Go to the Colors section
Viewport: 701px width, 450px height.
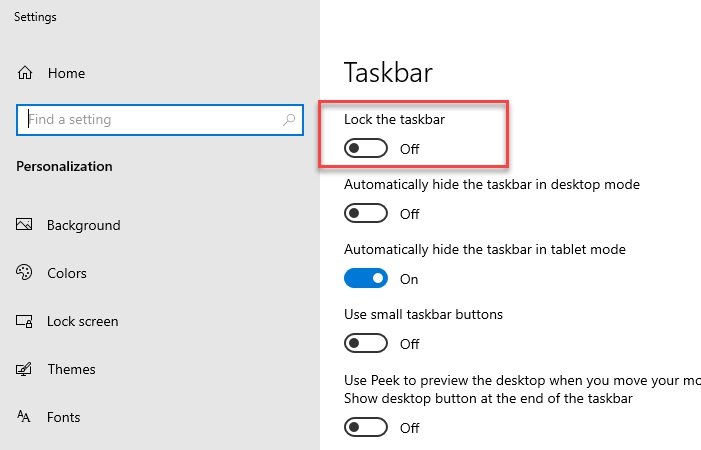coord(67,273)
